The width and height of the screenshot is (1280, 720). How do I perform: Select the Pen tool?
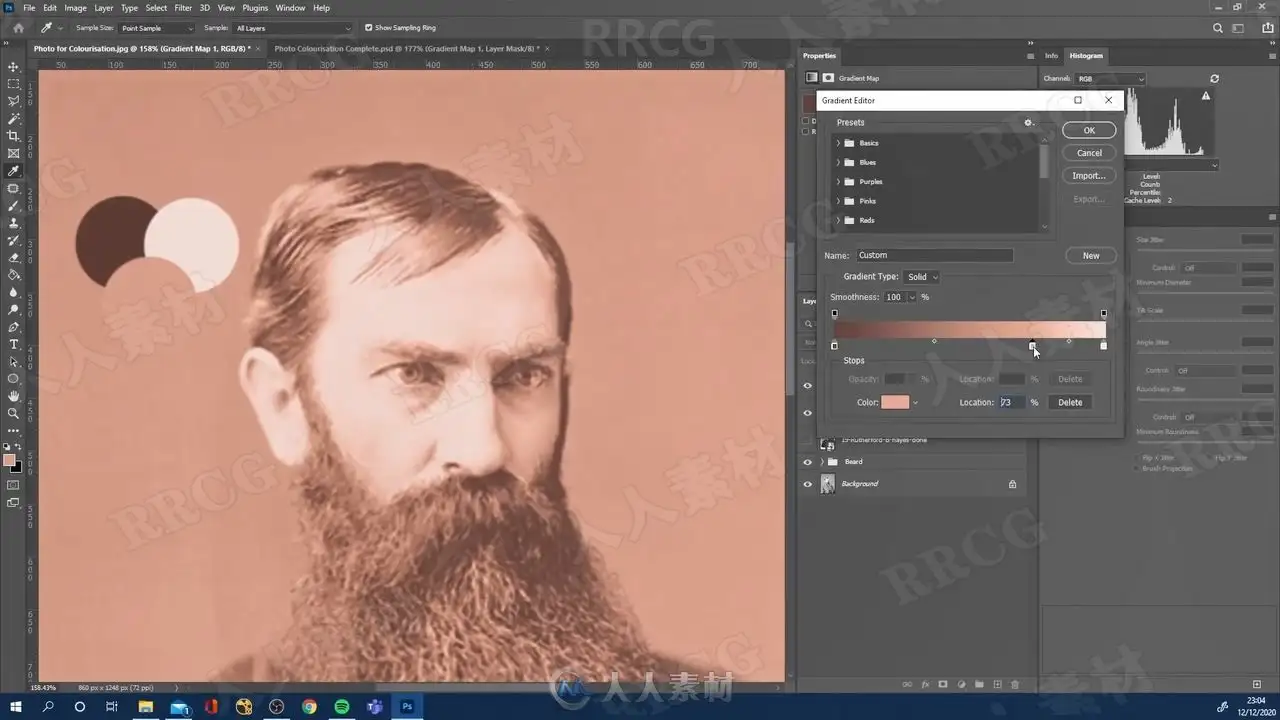[14, 327]
